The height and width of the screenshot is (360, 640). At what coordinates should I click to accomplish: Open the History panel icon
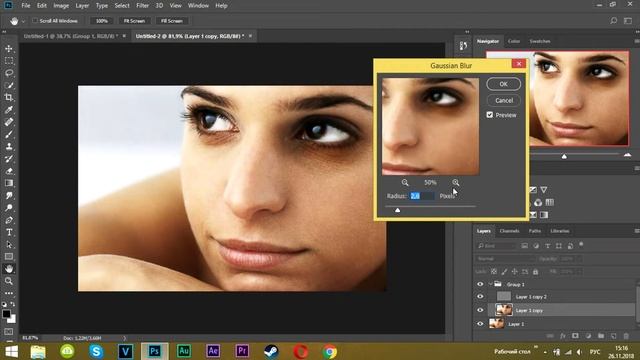pyautogui.click(x=463, y=46)
